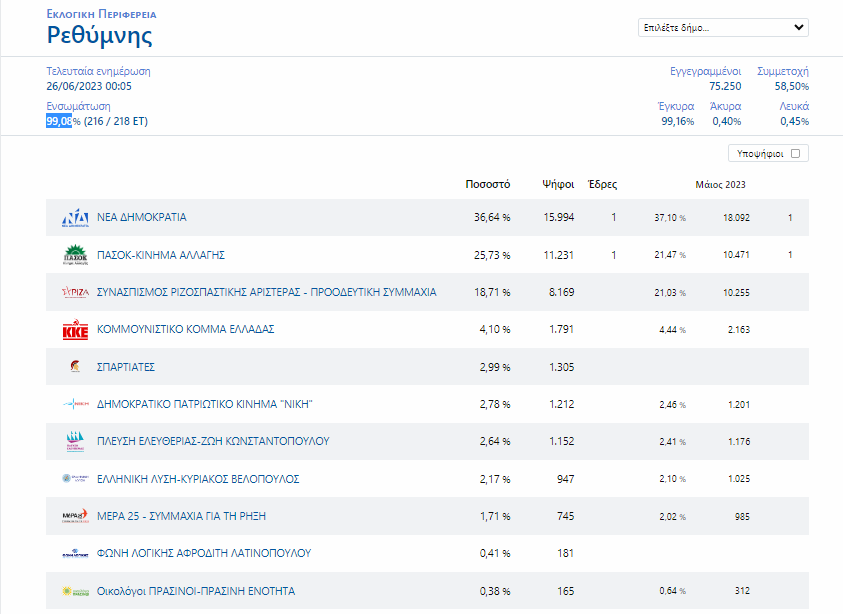Screen dimensions: 843x614
Task: Click the Έδρες column header
Action: pos(603,184)
